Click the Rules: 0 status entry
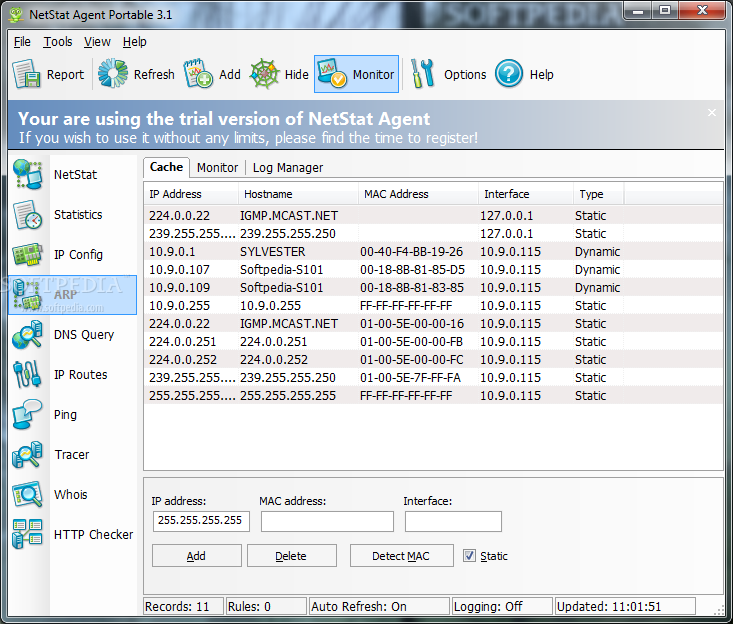Screen dimensions: 733x624 pyautogui.click(x=266, y=606)
